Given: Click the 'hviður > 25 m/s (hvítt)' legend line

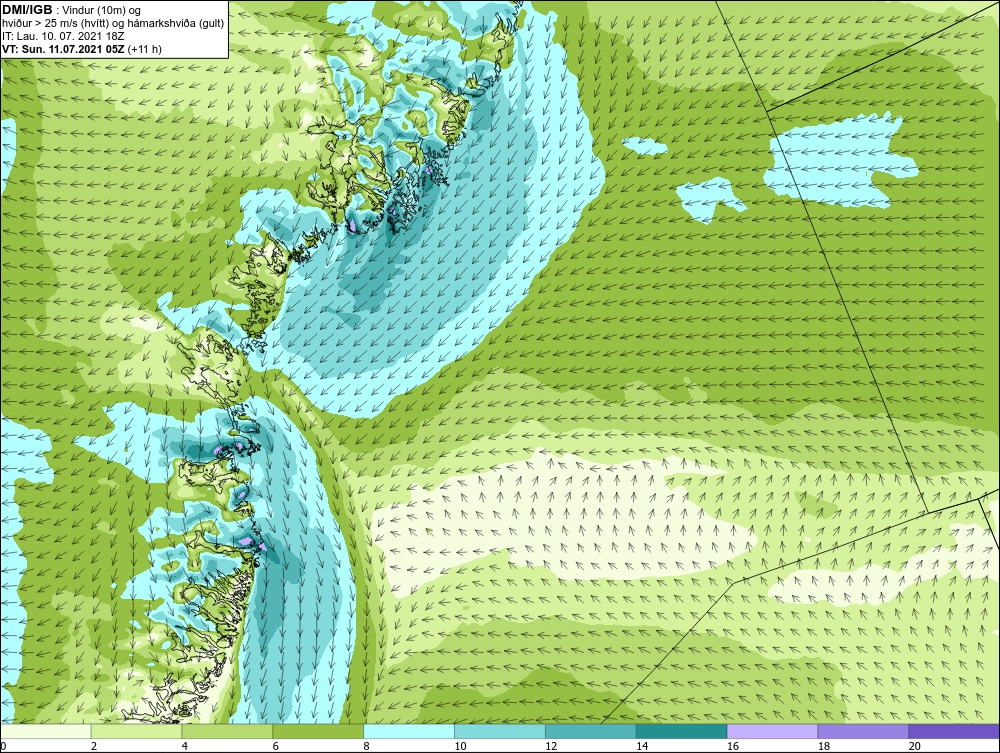Looking at the screenshot, I should tap(56, 24).
